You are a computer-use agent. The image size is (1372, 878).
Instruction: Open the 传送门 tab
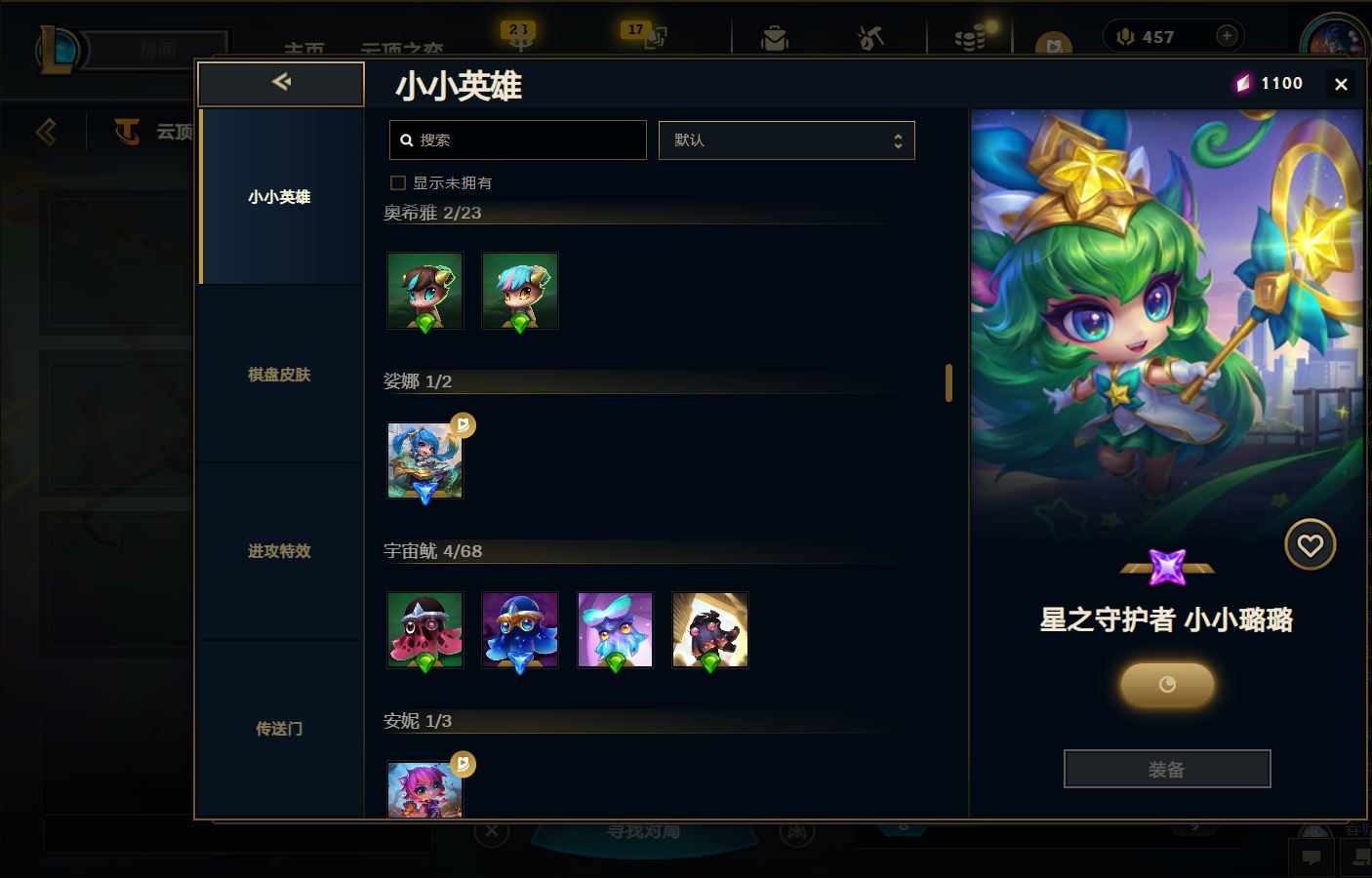click(x=279, y=729)
